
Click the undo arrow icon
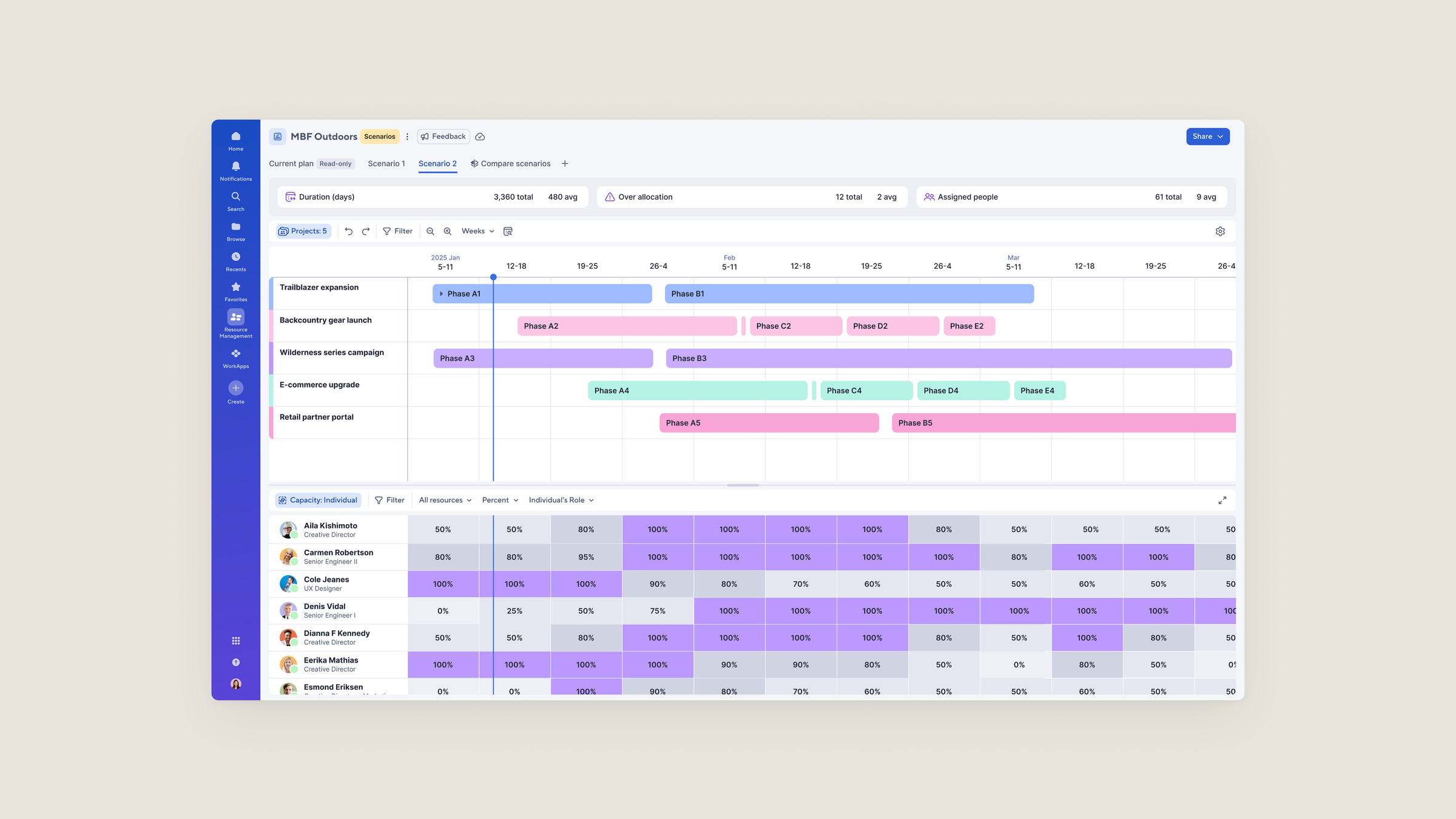tap(348, 231)
